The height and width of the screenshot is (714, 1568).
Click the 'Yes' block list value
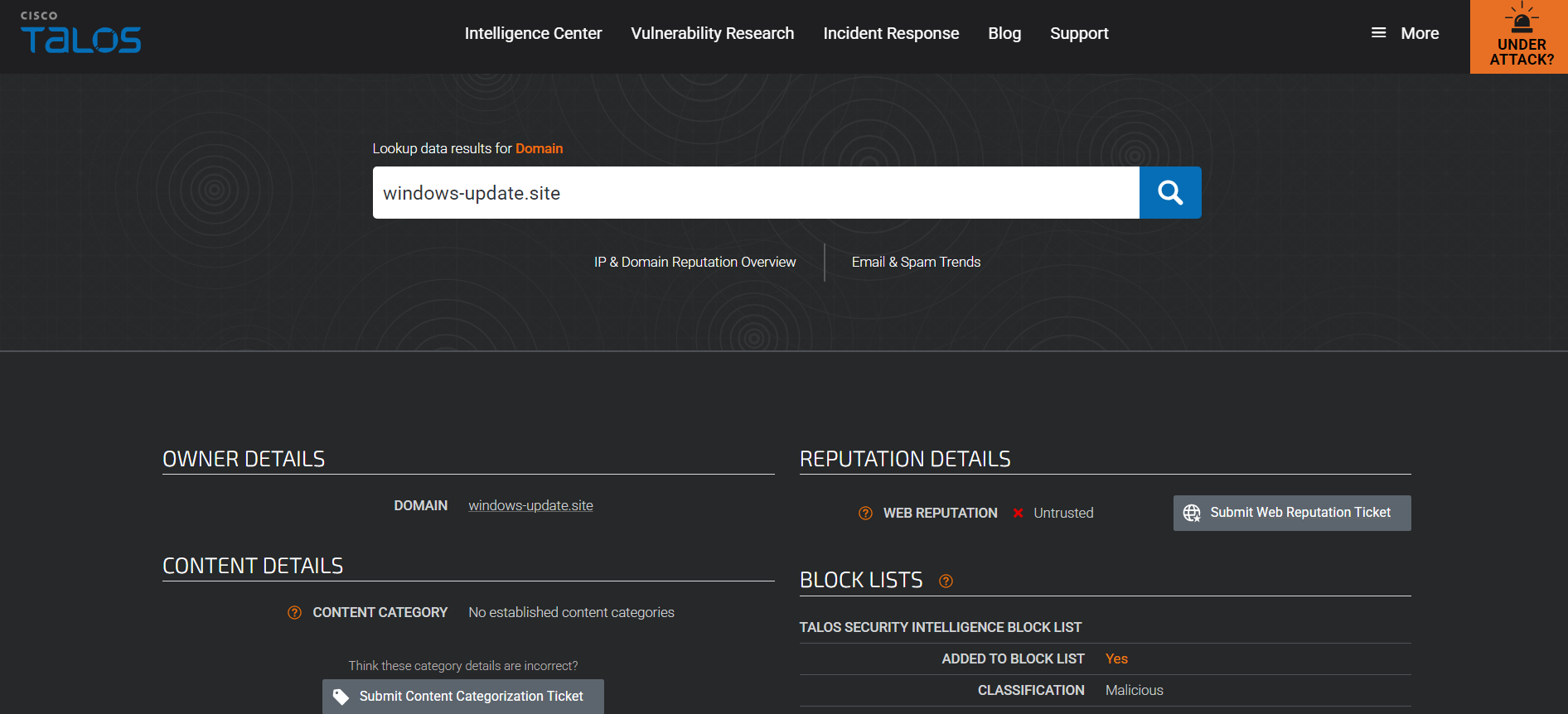coord(1116,659)
